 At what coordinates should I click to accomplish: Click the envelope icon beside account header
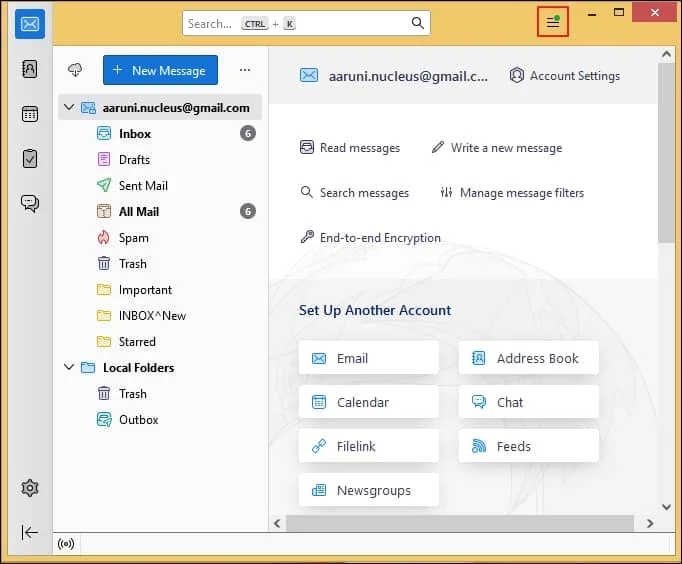coord(309,76)
